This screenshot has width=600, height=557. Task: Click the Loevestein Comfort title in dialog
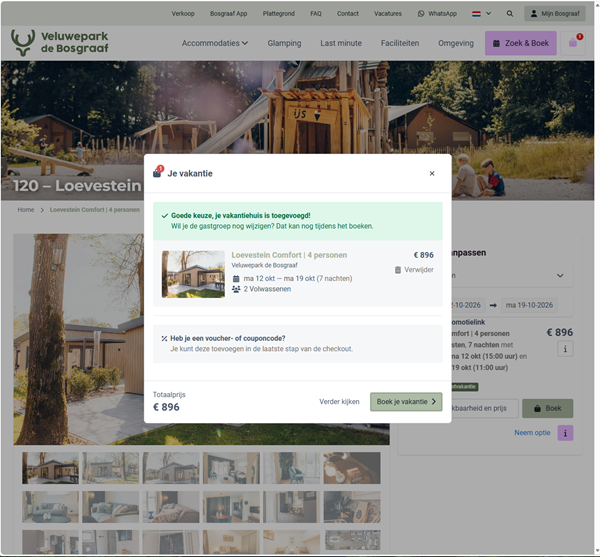click(289, 255)
